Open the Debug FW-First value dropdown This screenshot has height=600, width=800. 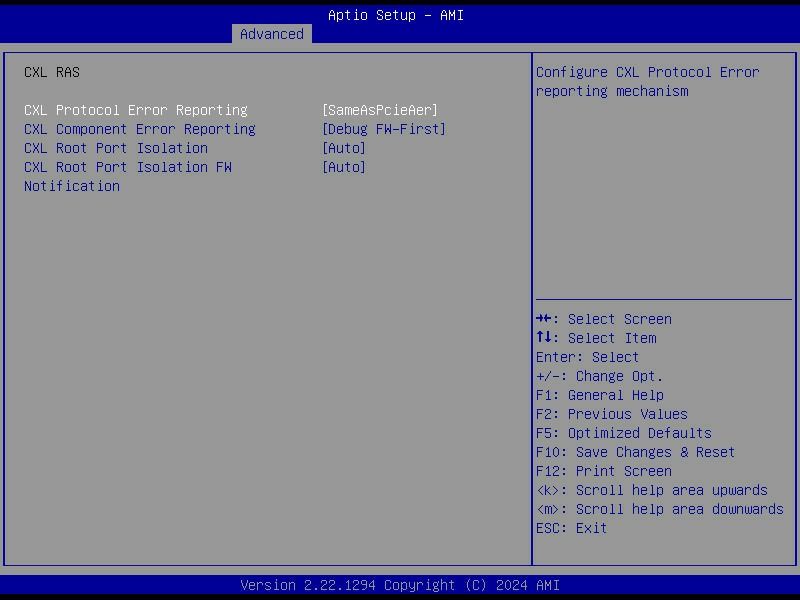coord(384,129)
